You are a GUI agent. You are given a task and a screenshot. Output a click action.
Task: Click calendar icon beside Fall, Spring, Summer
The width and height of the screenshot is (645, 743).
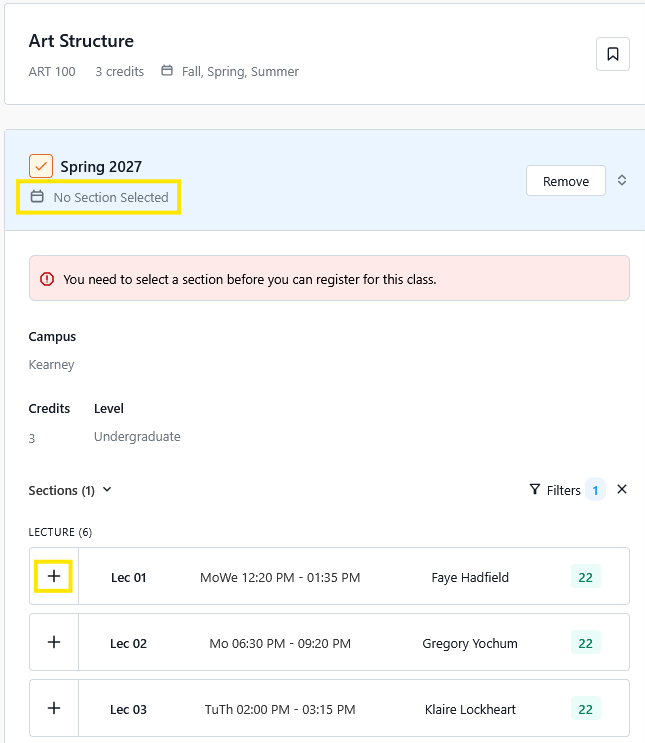(167, 71)
